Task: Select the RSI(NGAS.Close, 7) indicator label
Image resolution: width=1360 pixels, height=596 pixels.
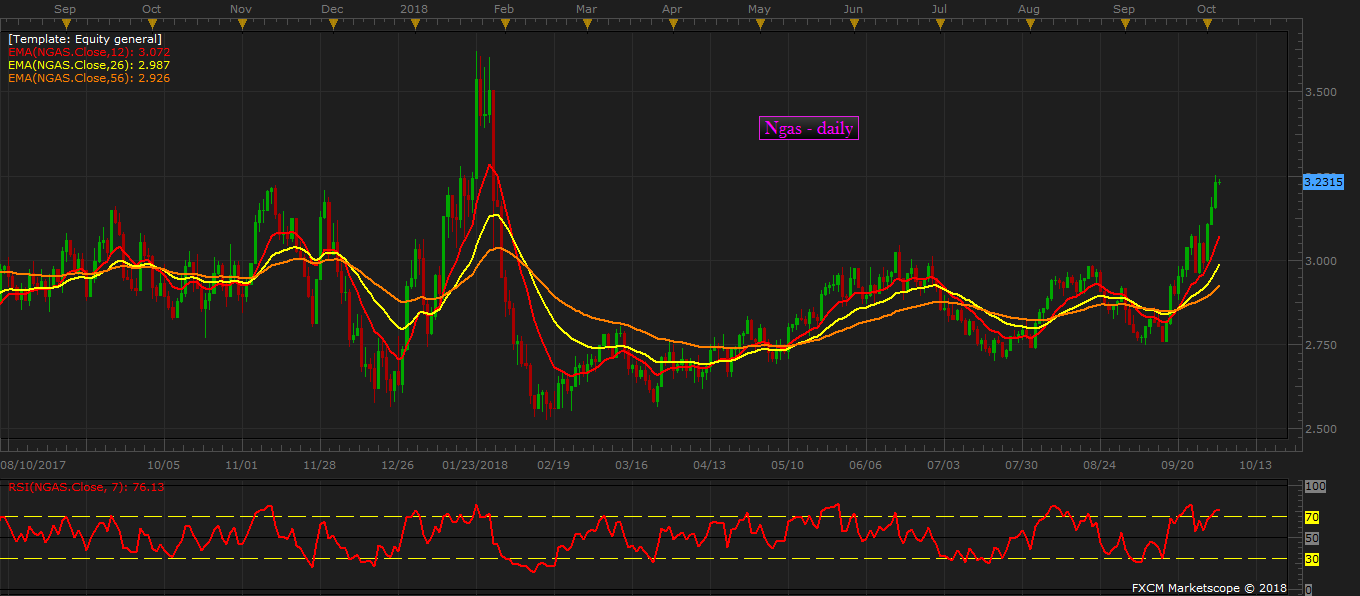Action: (x=87, y=487)
